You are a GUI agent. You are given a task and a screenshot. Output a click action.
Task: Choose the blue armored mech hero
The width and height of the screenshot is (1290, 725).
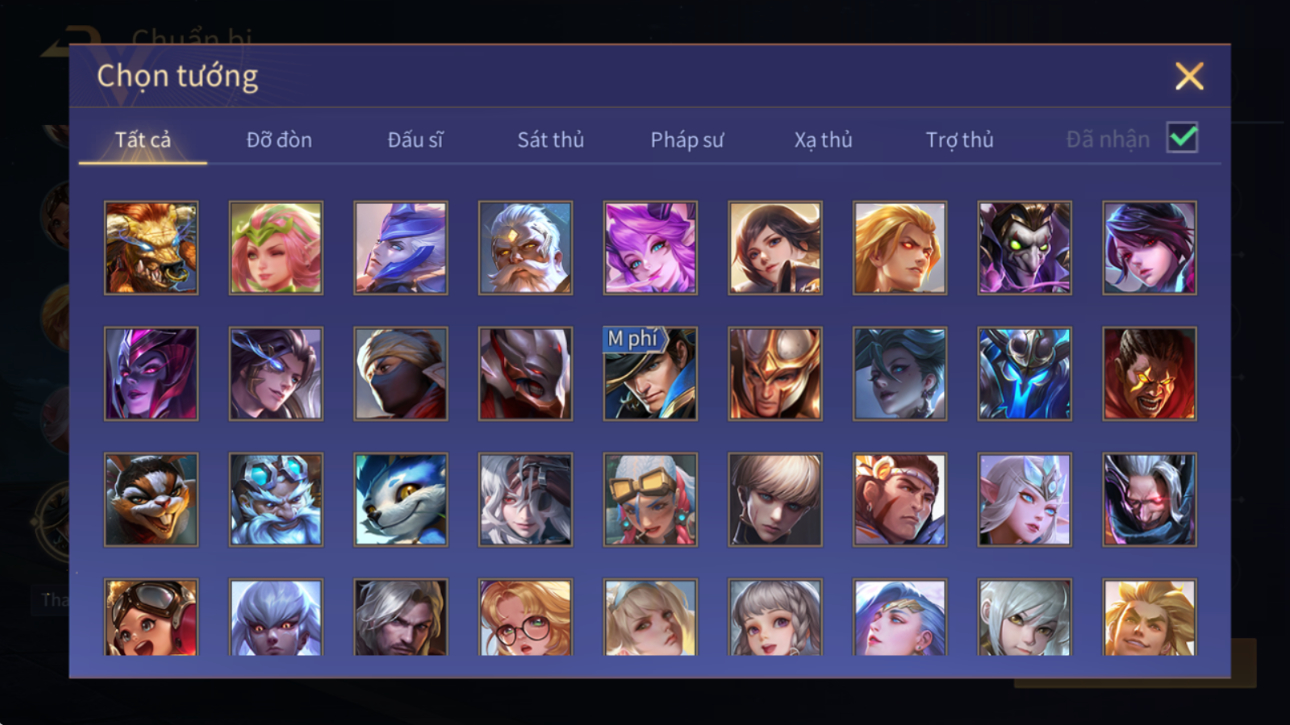pos(1024,374)
